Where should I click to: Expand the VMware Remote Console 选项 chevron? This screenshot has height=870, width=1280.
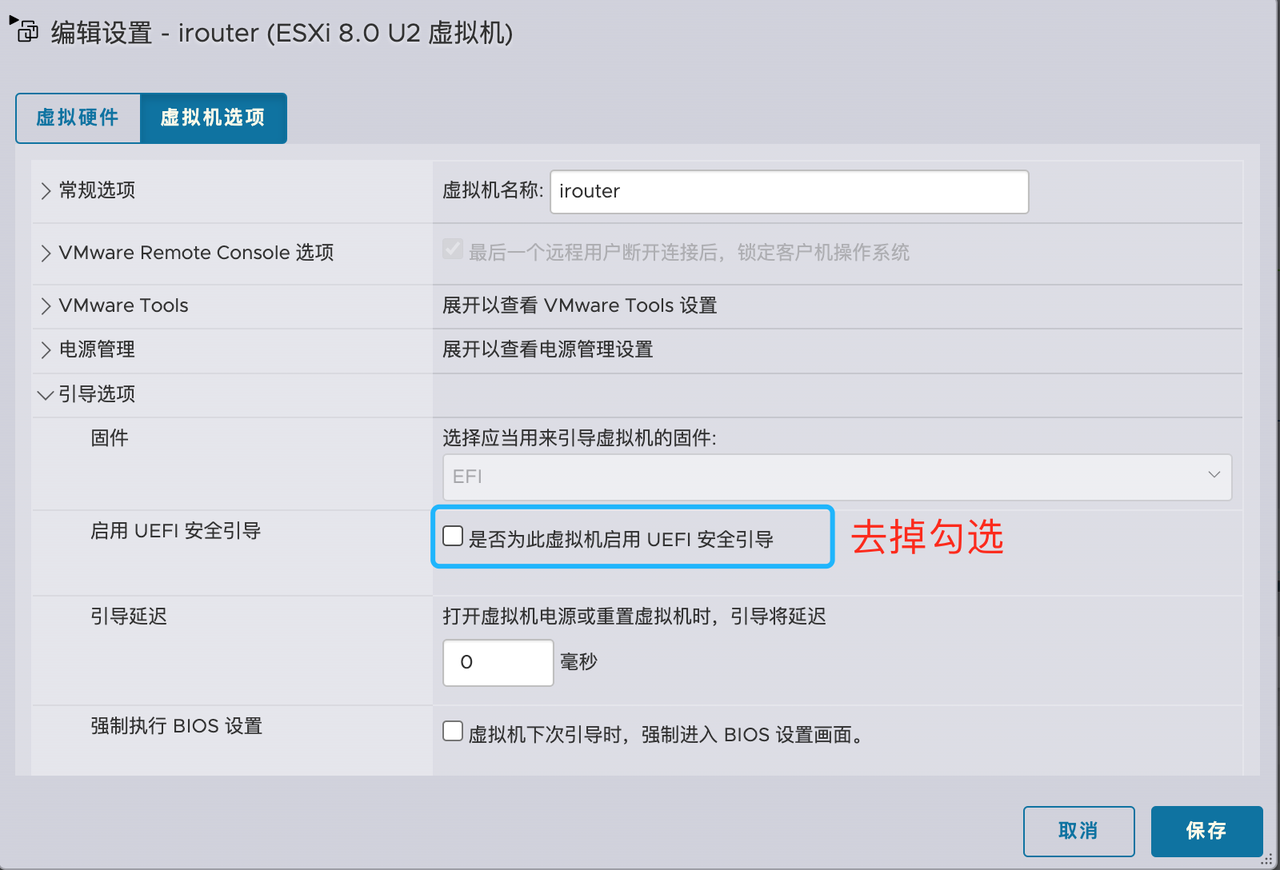point(46,253)
